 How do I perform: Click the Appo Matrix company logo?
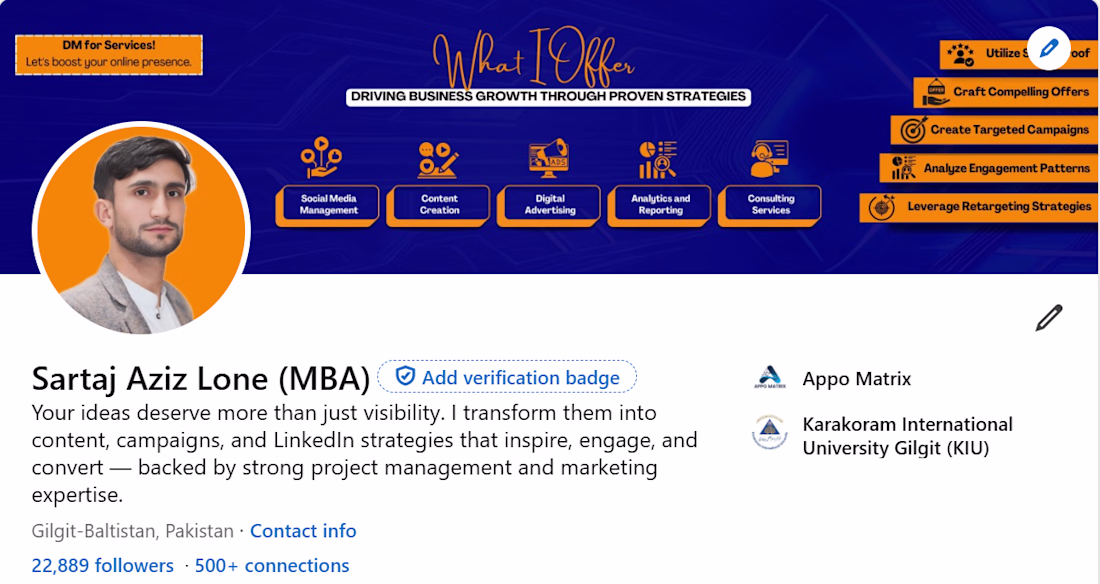tap(770, 379)
